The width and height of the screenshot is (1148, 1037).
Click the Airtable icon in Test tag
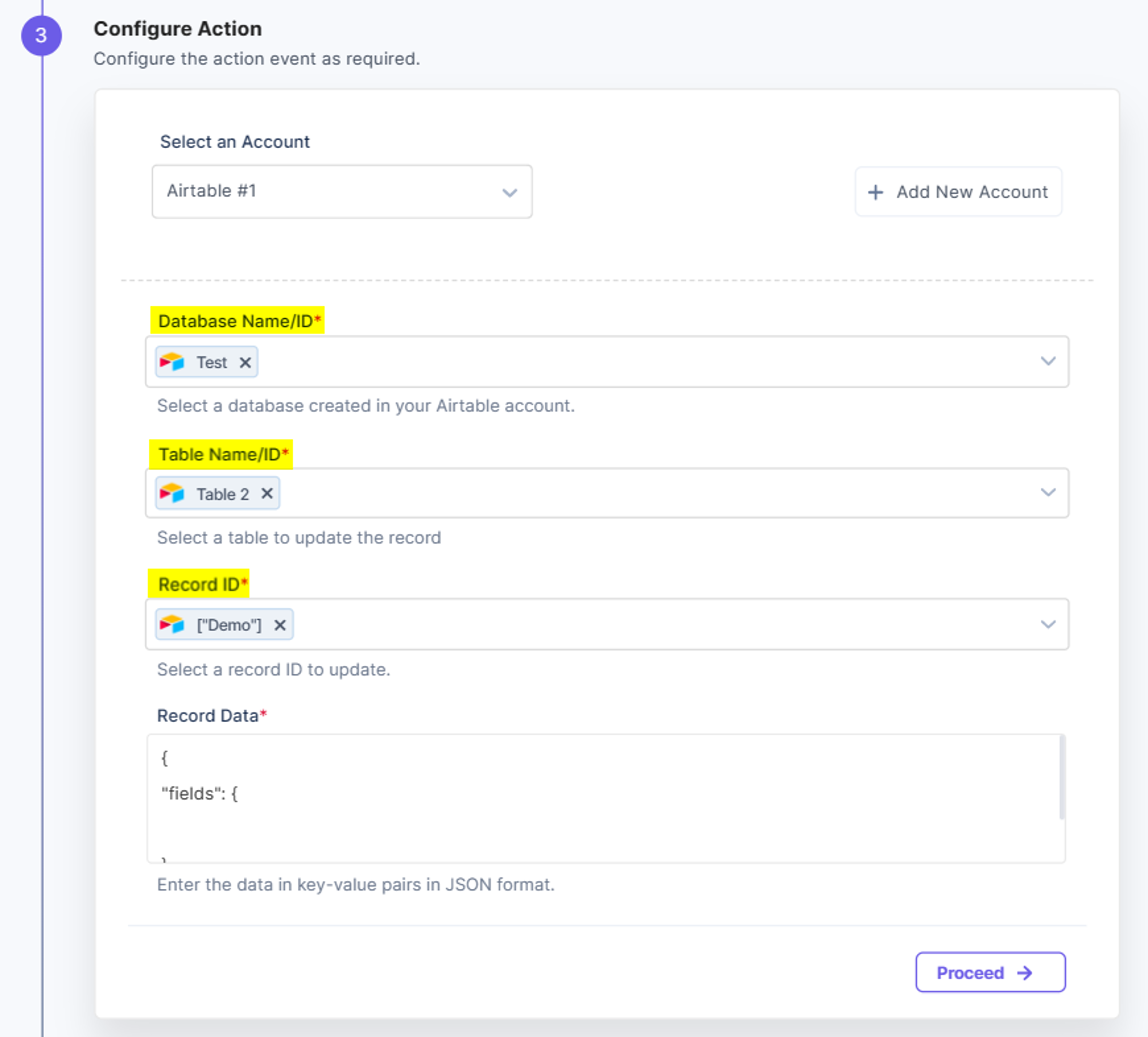click(x=172, y=362)
